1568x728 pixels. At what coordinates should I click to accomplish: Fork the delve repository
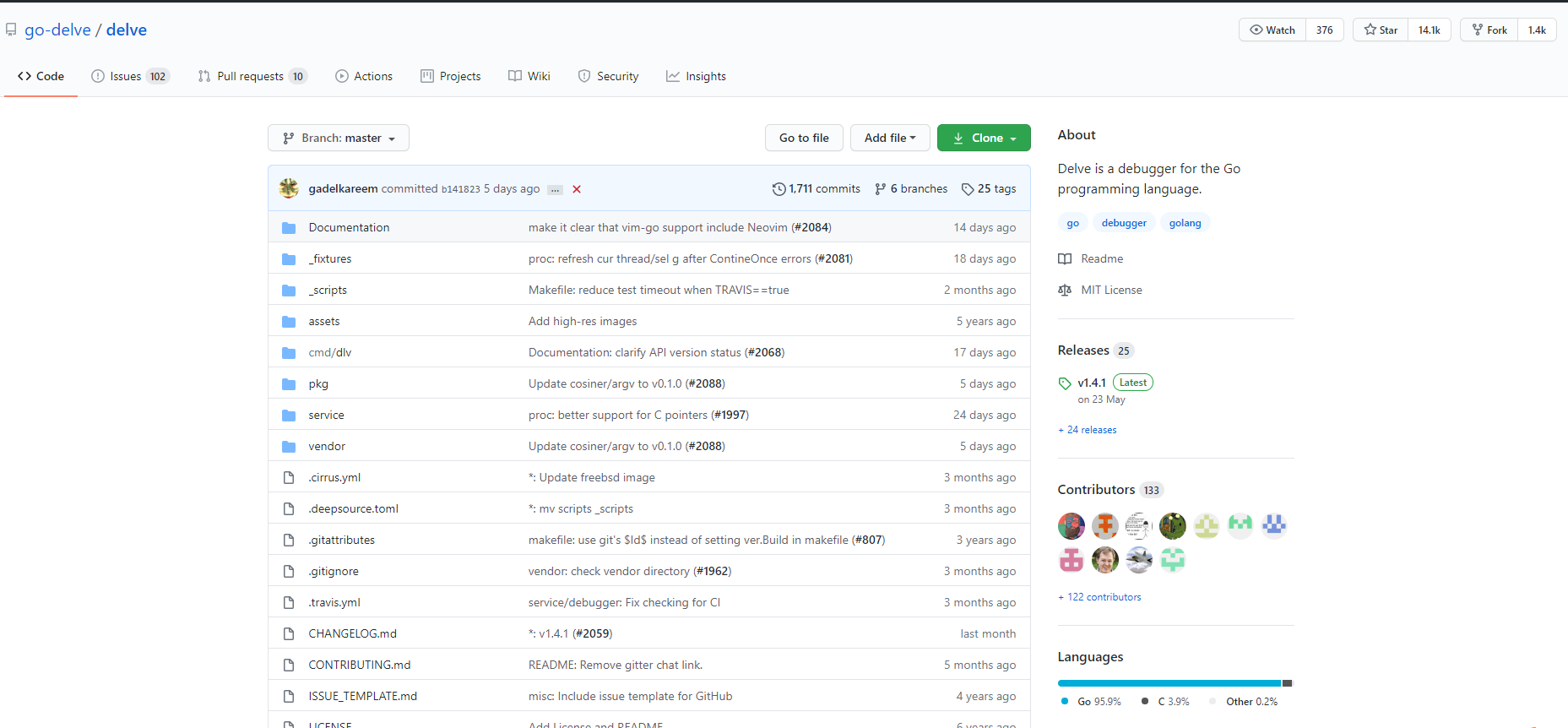click(x=1489, y=30)
